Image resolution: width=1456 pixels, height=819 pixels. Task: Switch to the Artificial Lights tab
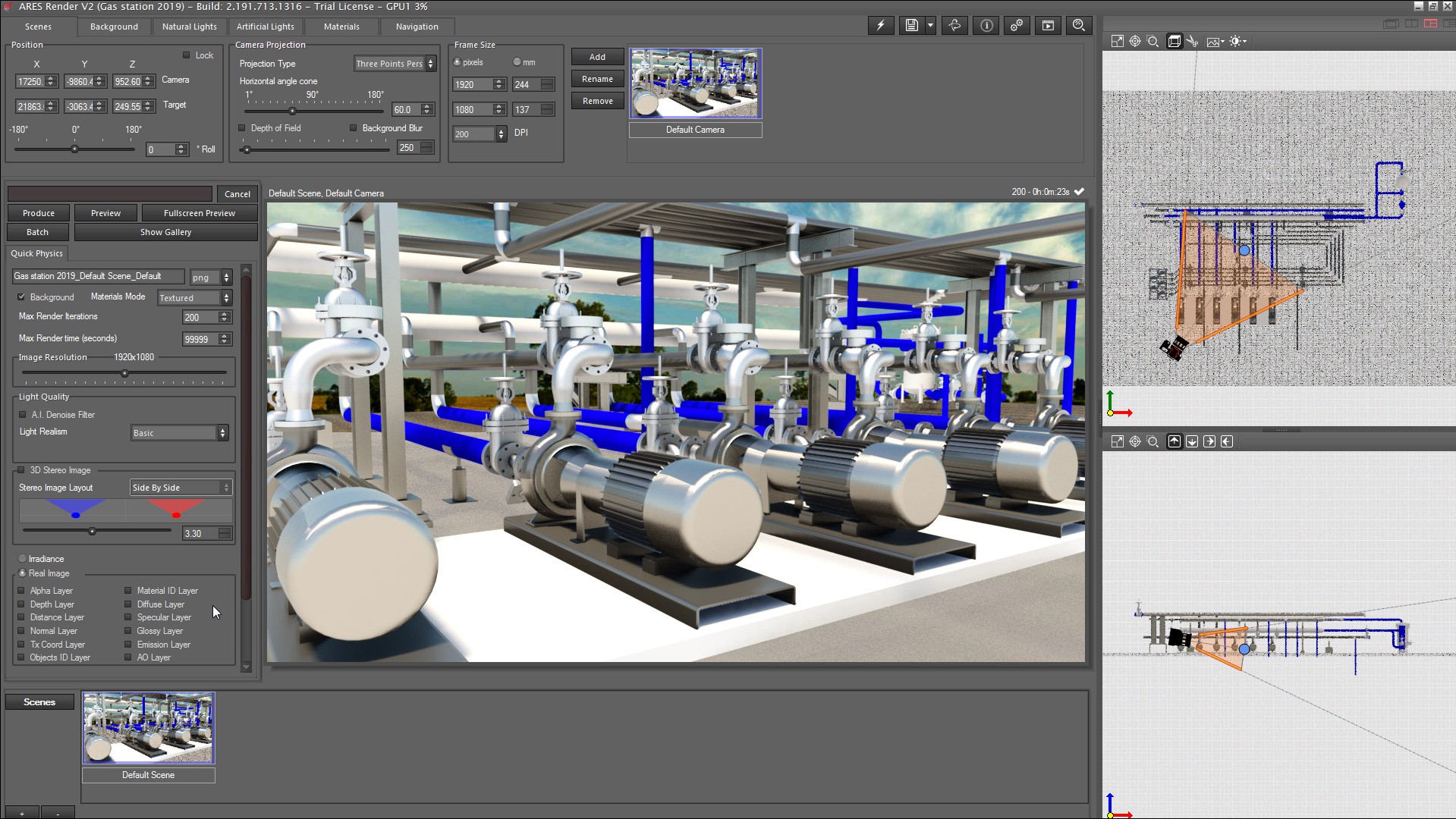pyautogui.click(x=265, y=27)
